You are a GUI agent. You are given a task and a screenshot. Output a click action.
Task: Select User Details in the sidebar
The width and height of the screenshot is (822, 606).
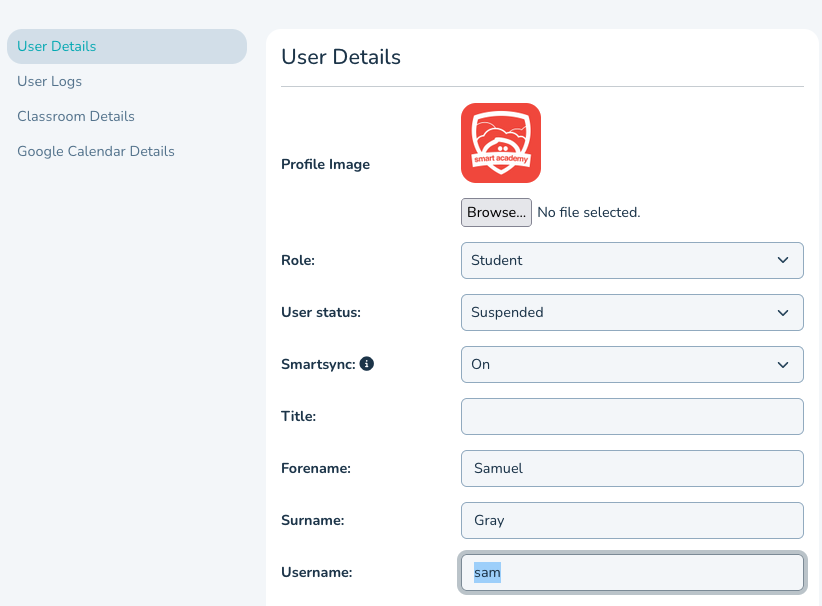click(57, 46)
